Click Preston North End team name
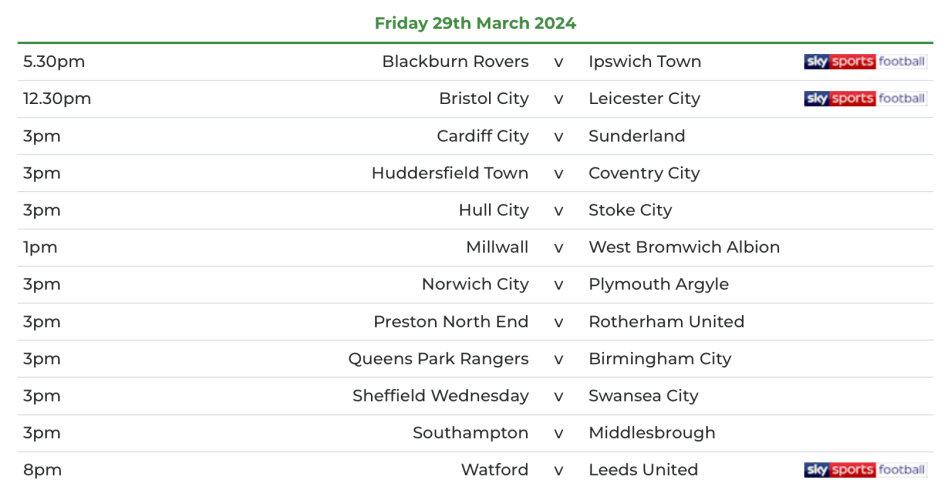This screenshot has height=500, width=951. point(451,322)
